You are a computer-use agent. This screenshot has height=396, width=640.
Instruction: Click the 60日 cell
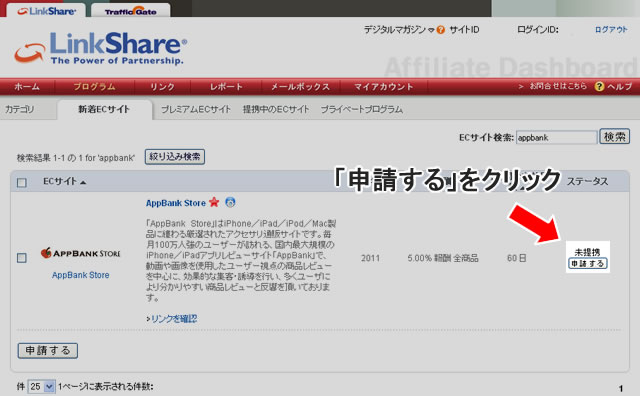(x=516, y=258)
